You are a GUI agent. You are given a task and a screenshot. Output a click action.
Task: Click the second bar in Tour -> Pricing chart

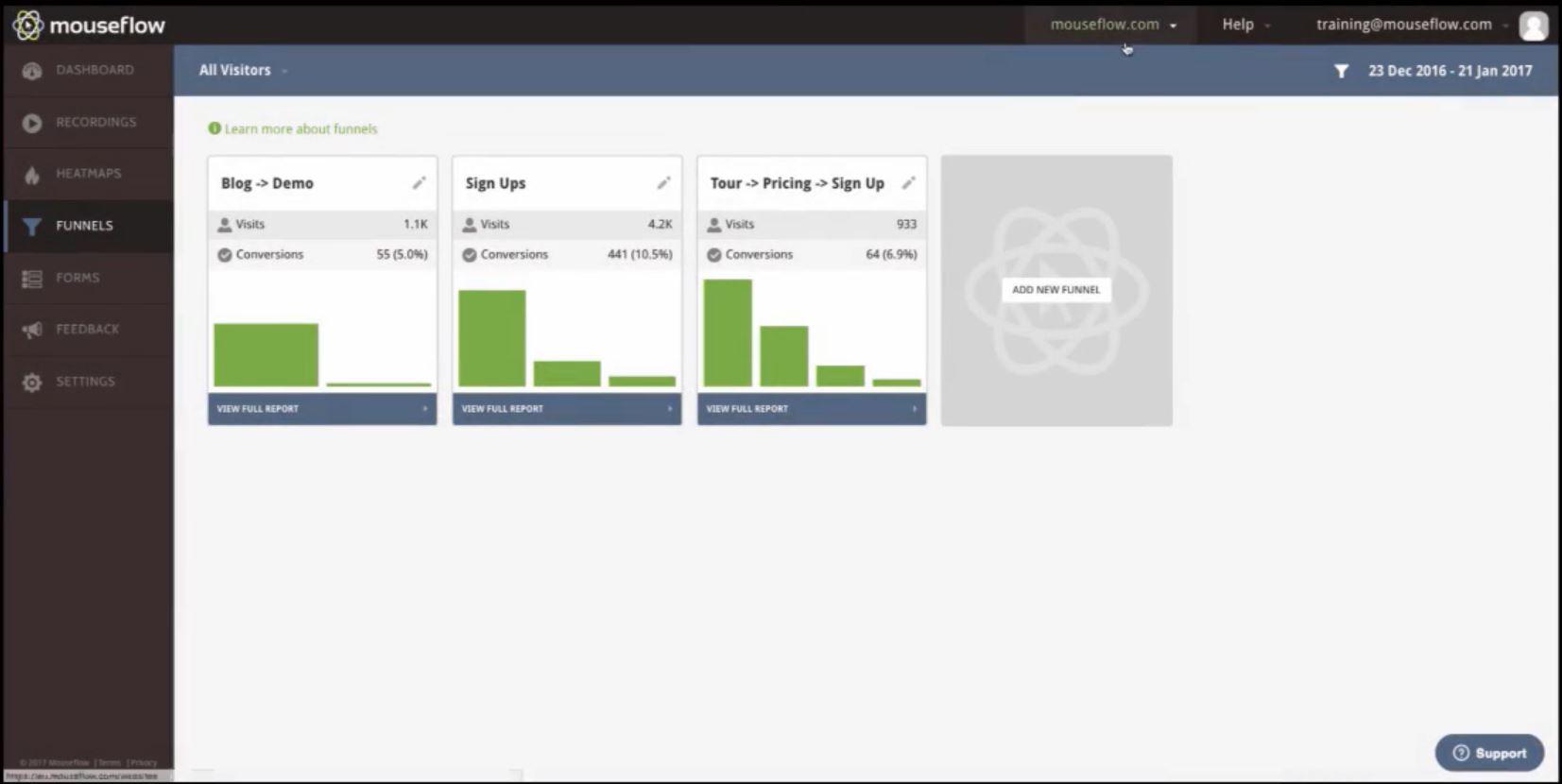(x=784, y=356)
